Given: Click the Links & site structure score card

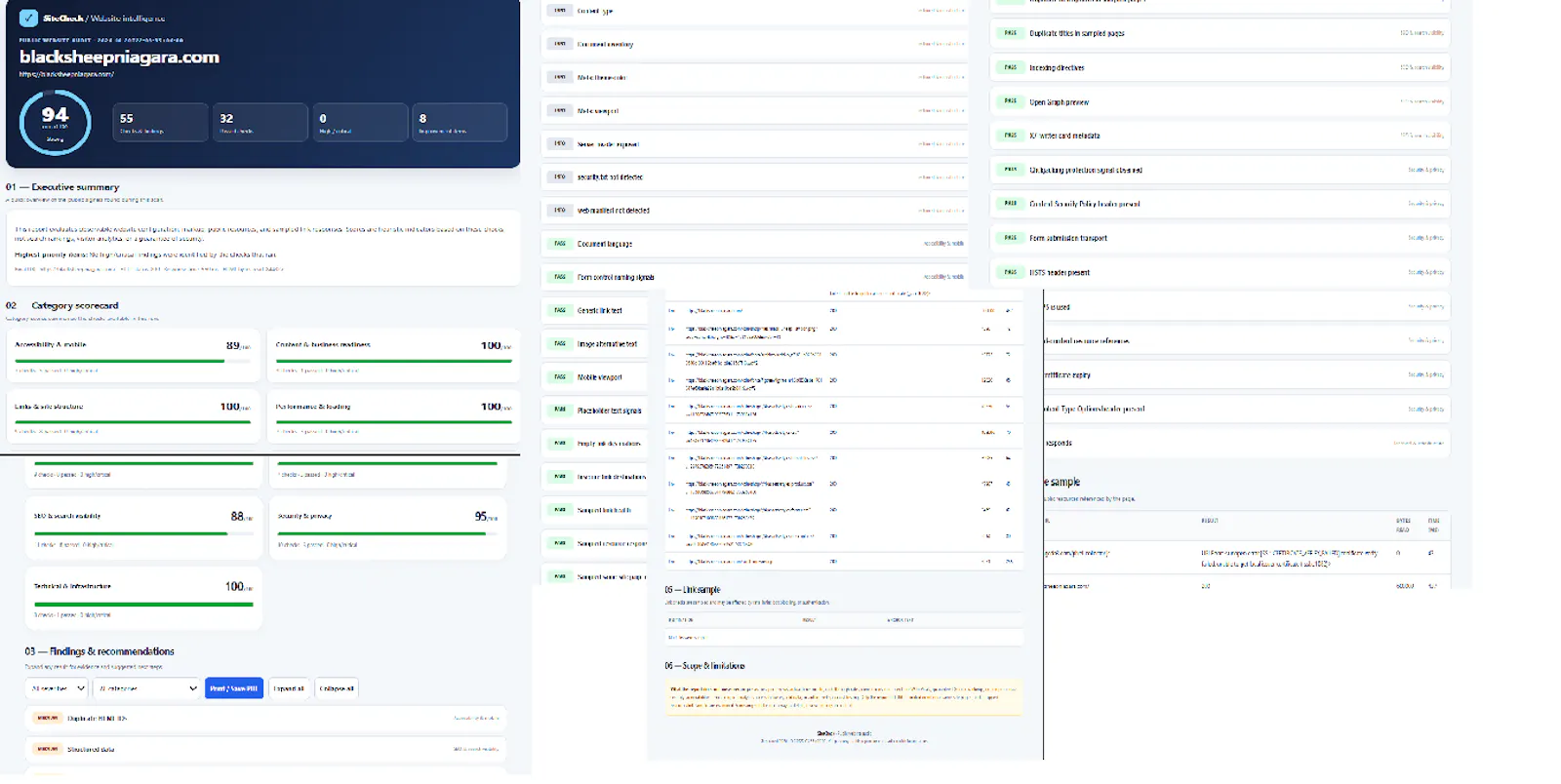Looking at the screenshot, I should pos(133,416).
